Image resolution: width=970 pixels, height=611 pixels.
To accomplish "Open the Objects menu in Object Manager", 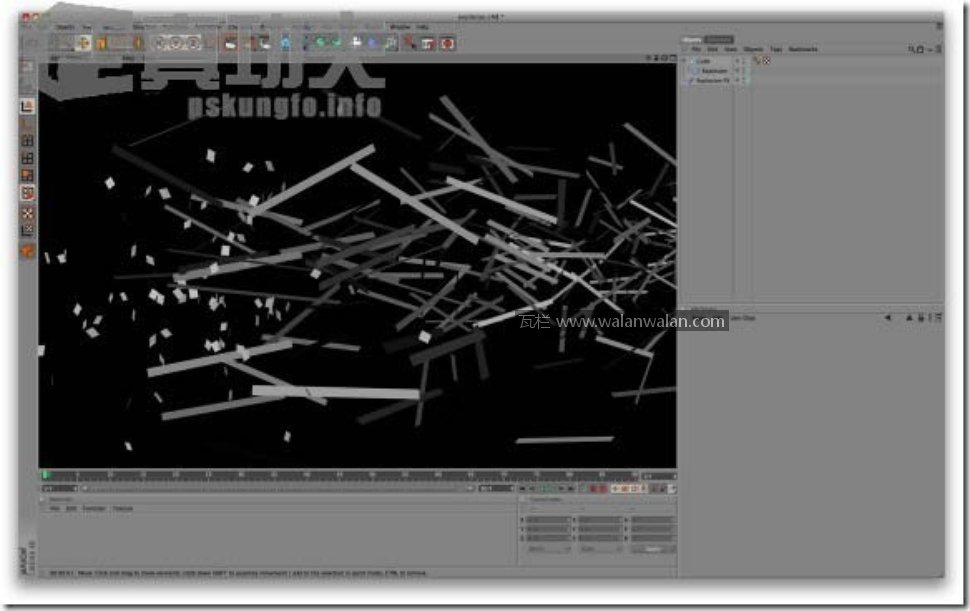I will [753, 49].
